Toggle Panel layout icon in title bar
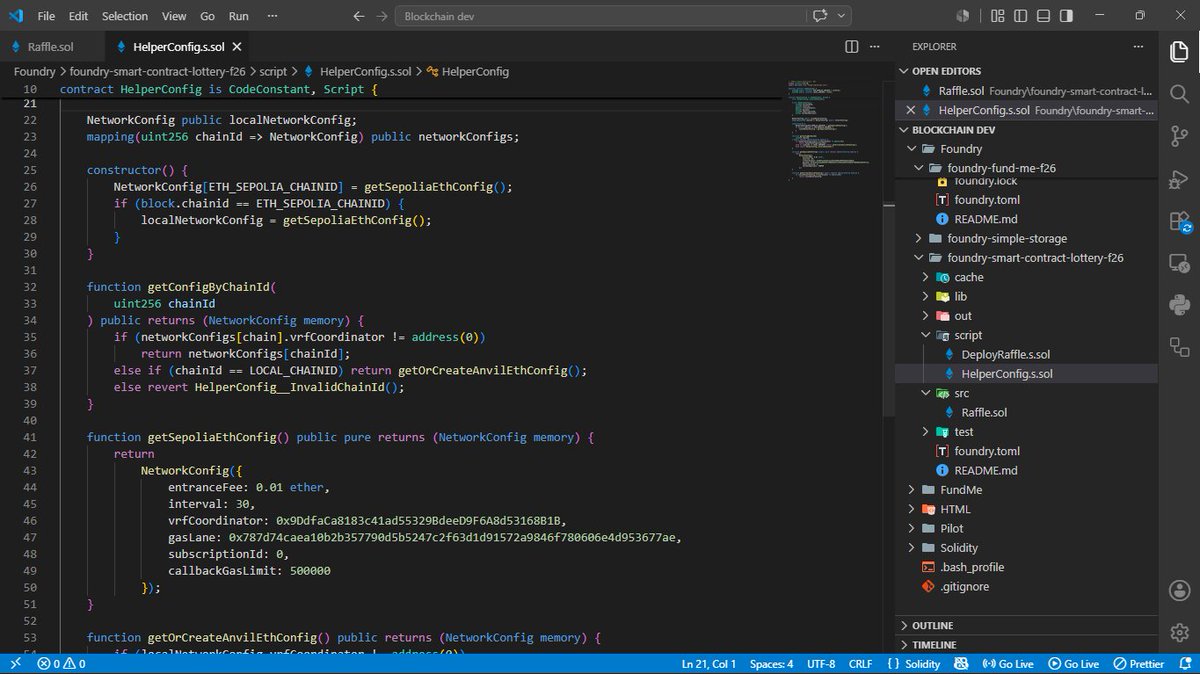 (1044, 16)
